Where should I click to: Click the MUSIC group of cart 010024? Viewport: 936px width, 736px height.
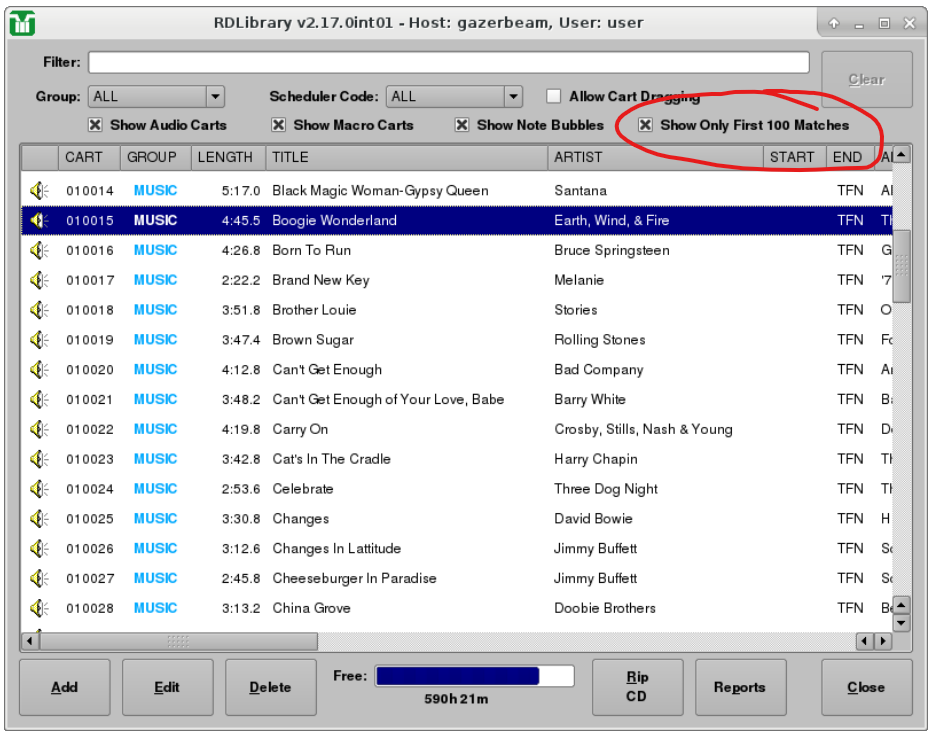155,489
